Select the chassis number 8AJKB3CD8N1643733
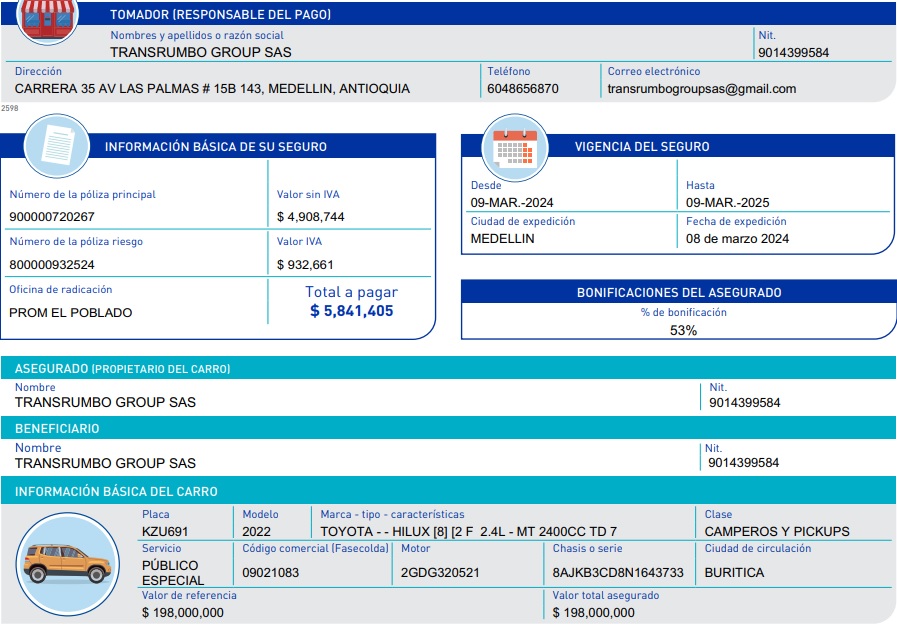The width and height of the screenshot is (897, 625). tap(617, 573)
